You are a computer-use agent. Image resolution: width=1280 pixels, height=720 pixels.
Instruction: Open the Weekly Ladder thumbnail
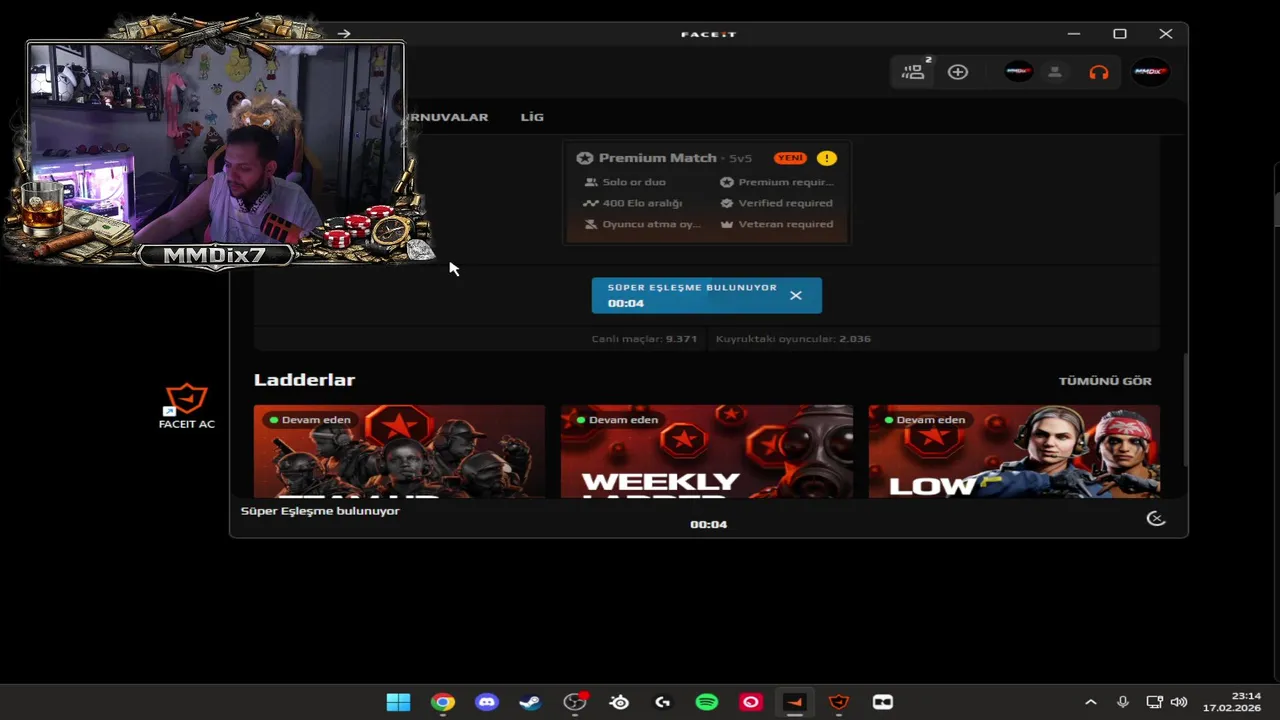pyautogui.click(x=707, y=451)
